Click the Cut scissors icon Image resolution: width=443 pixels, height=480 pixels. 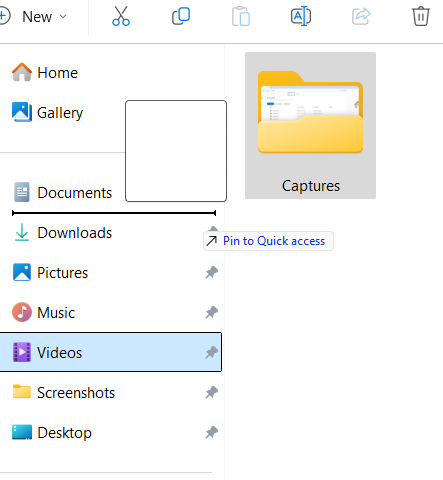[121, 16]
